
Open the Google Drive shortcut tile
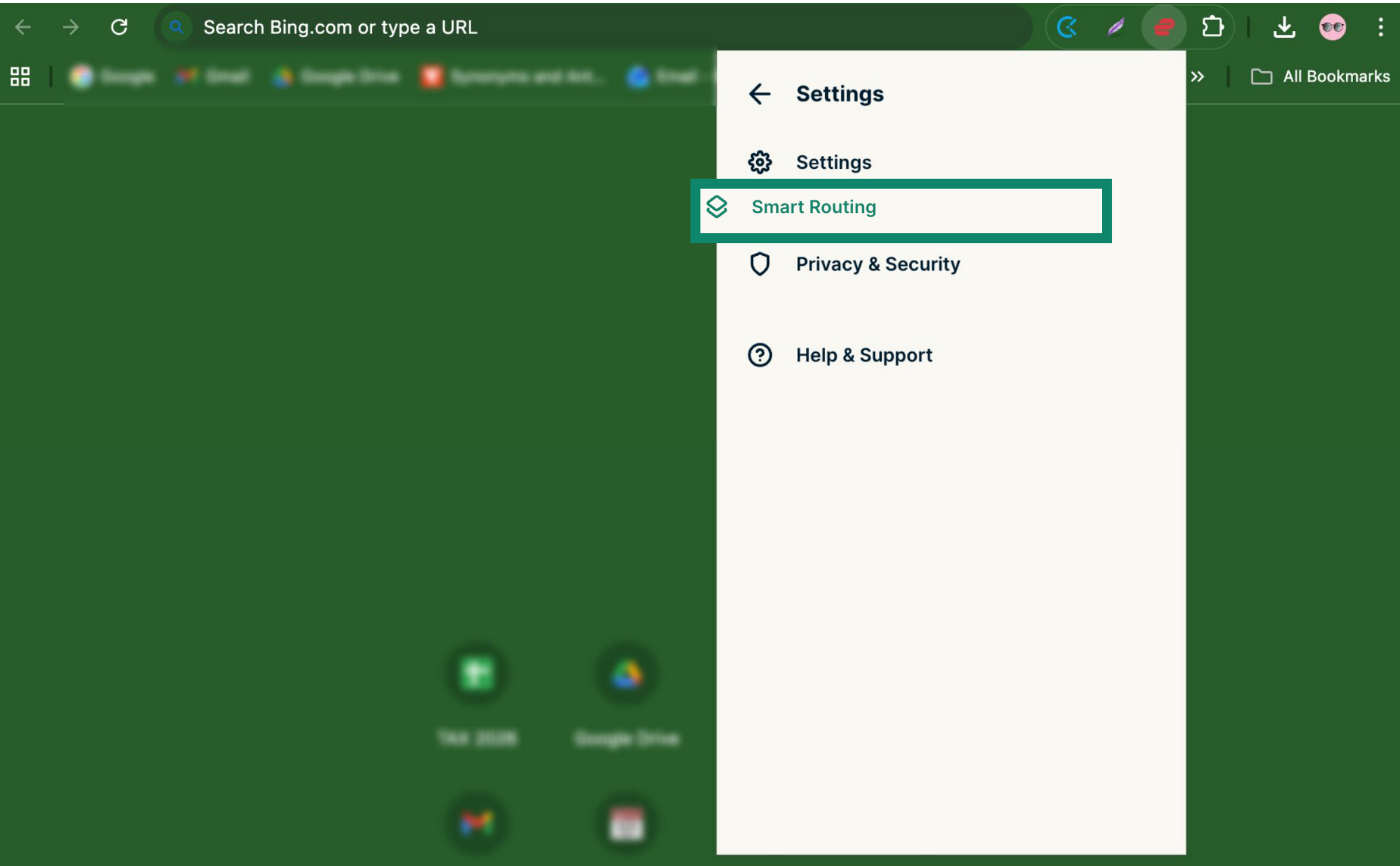[627, 675]
